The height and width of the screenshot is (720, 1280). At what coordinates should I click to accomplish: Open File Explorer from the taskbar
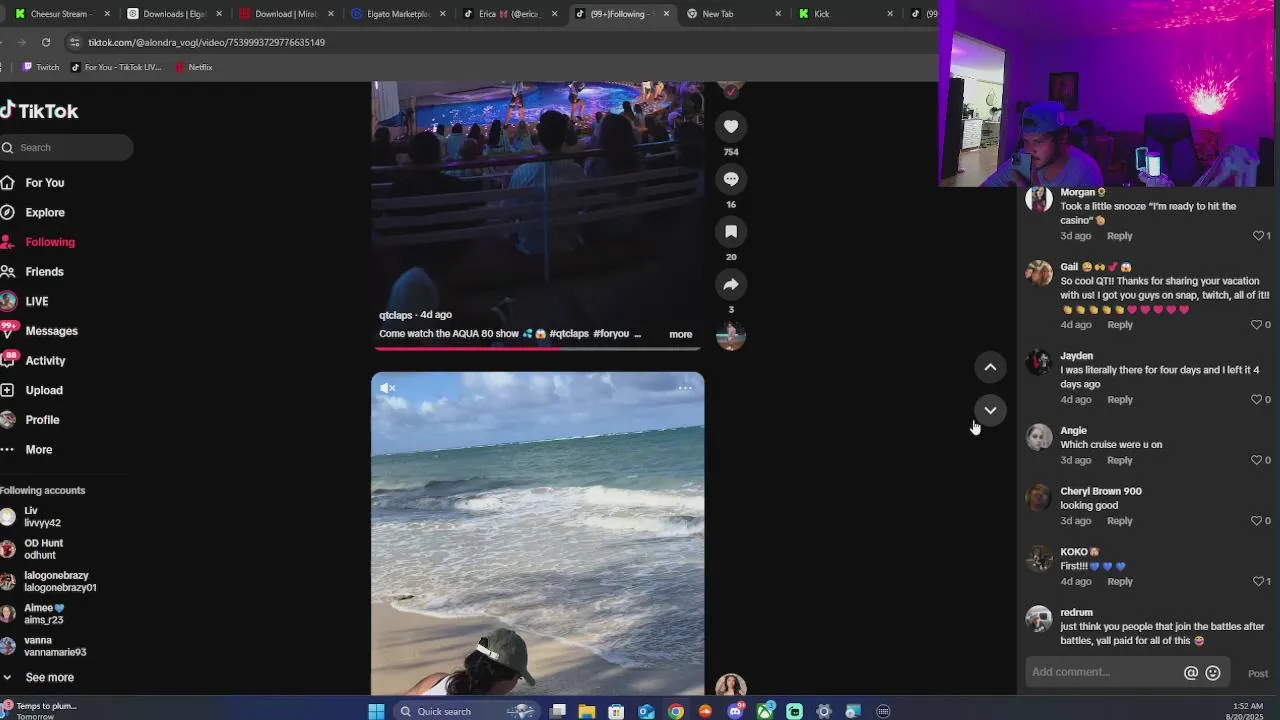(x=587, y=711)
